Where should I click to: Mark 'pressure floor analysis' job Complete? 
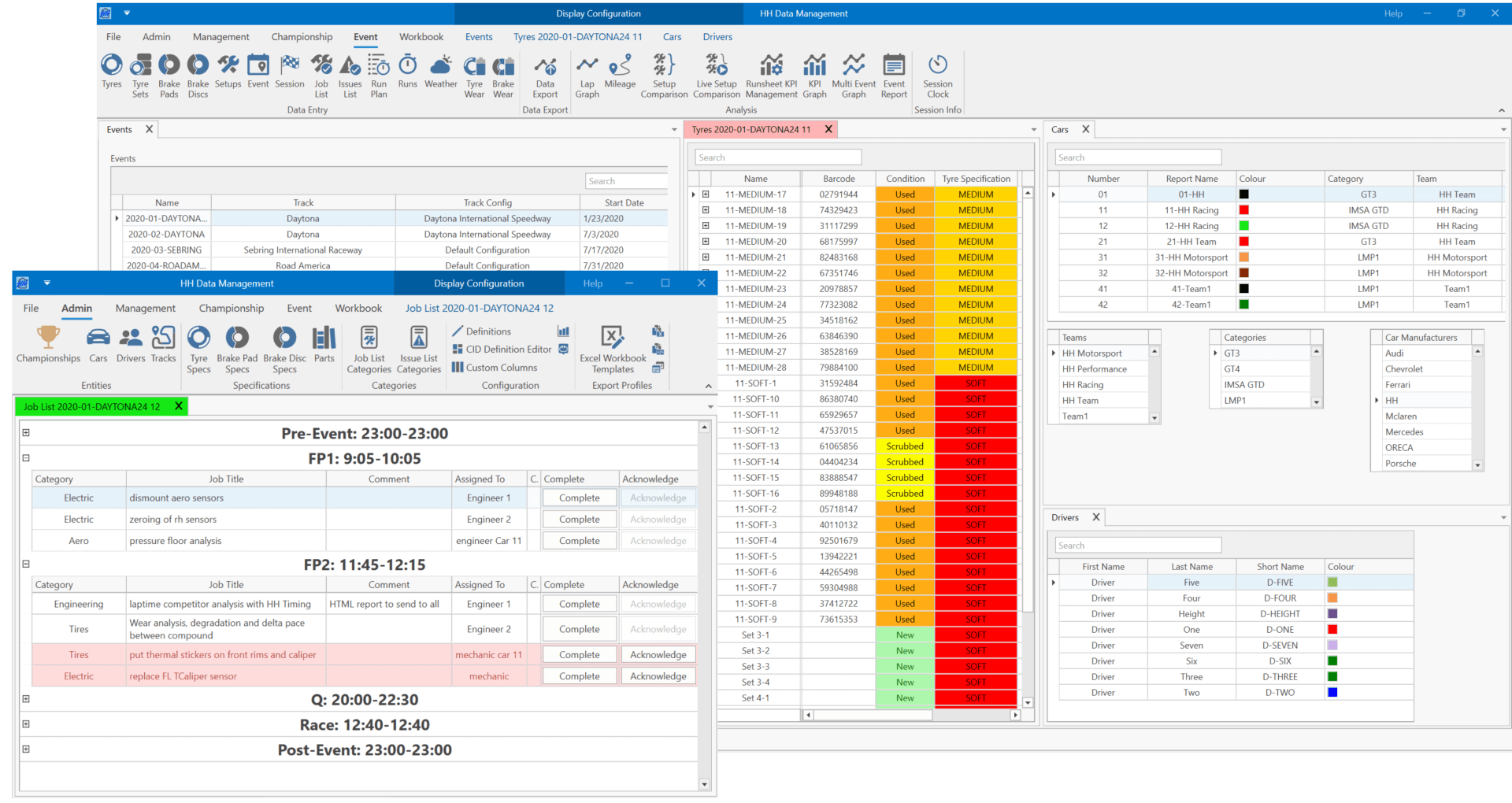click(580, 541)
